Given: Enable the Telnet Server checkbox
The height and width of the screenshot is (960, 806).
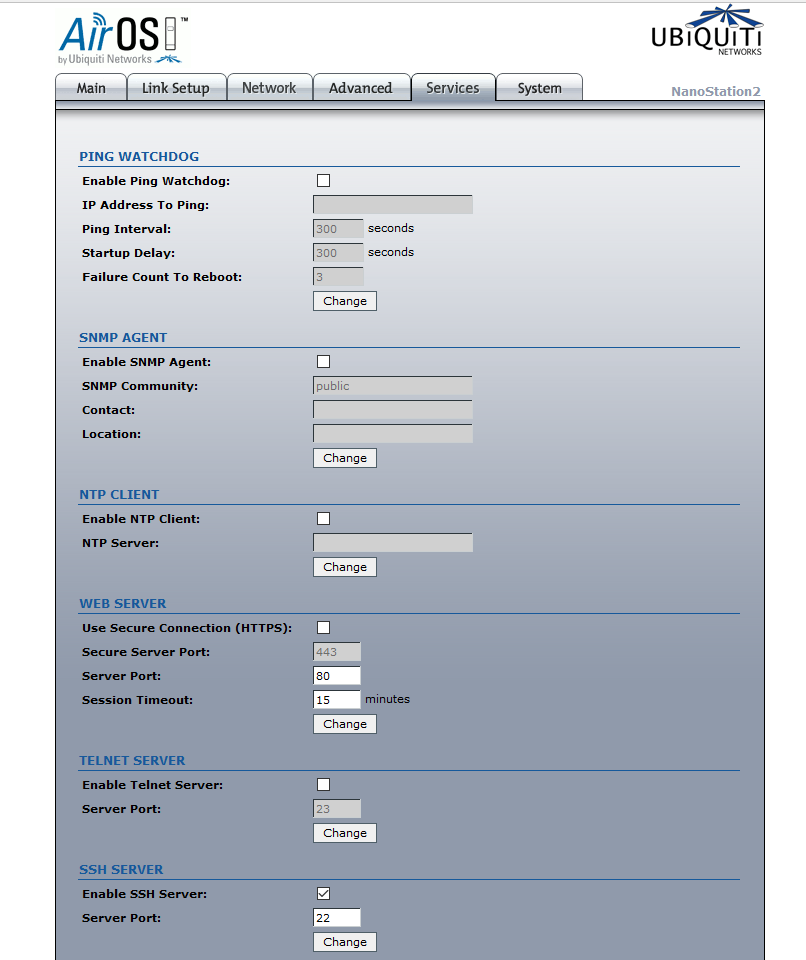Looking at the screenshot, I should point(323,784).
